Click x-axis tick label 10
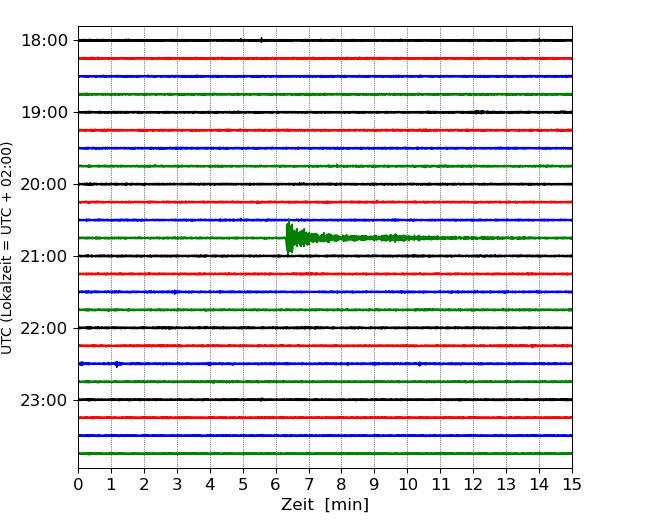This screenshot has height=520, width=650. pos(407,484)
